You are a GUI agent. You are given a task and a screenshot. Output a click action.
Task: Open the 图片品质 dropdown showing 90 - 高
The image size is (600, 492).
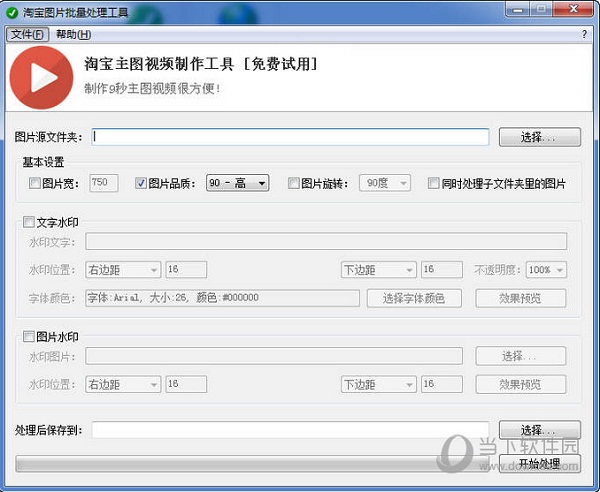[237, 183]
